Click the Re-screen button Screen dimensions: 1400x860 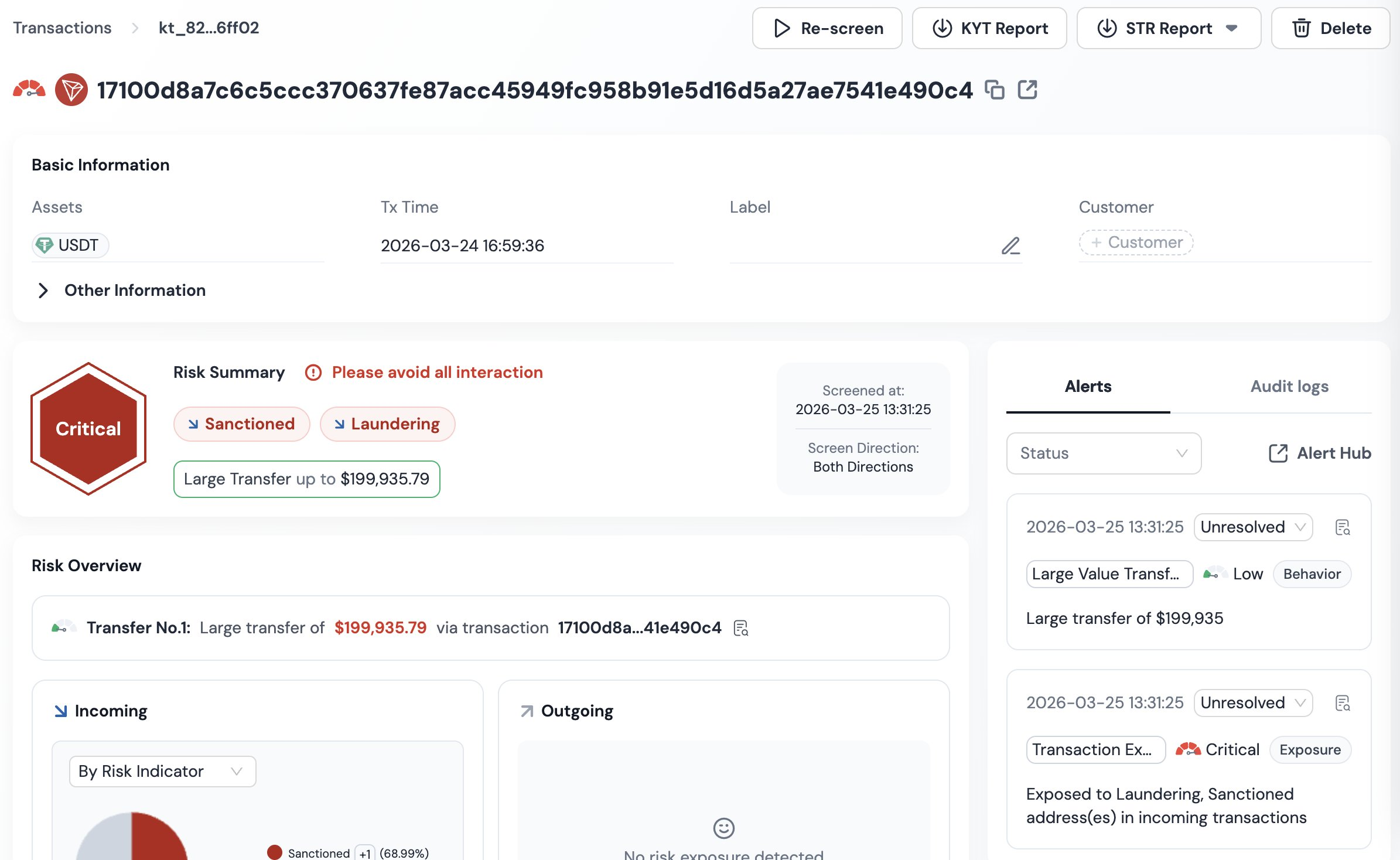point(827,28)
